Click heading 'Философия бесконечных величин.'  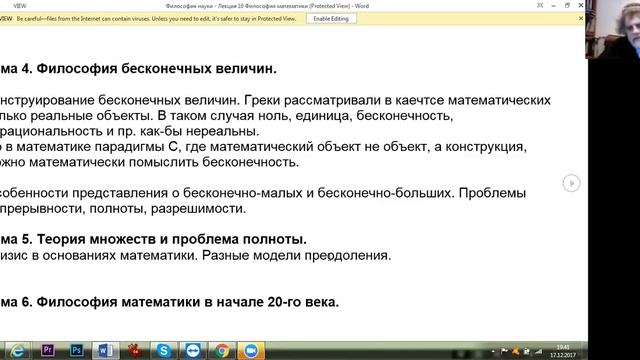coord(156,69)
